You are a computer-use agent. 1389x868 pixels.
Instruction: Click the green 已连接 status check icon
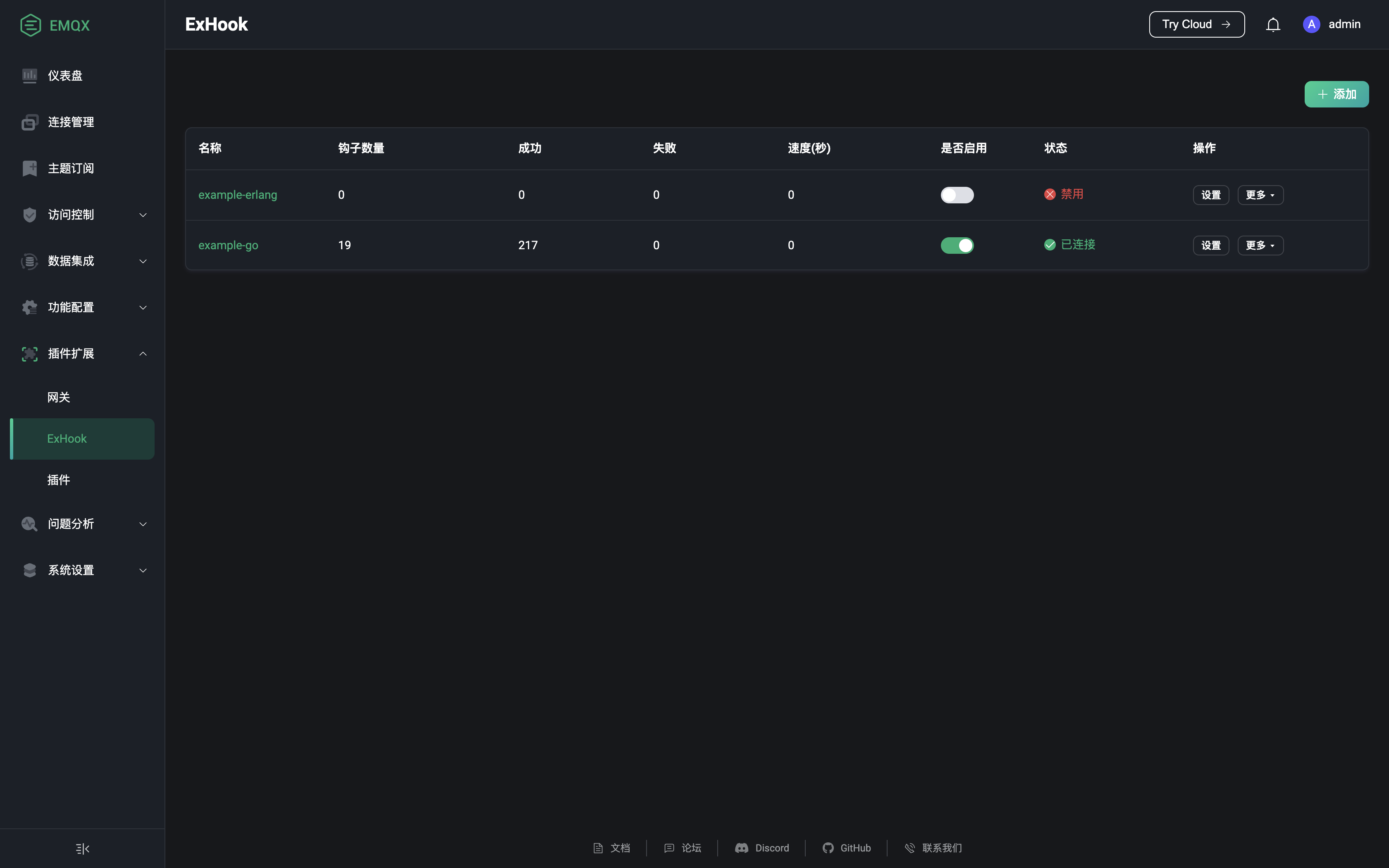(x=1050, y=245)
